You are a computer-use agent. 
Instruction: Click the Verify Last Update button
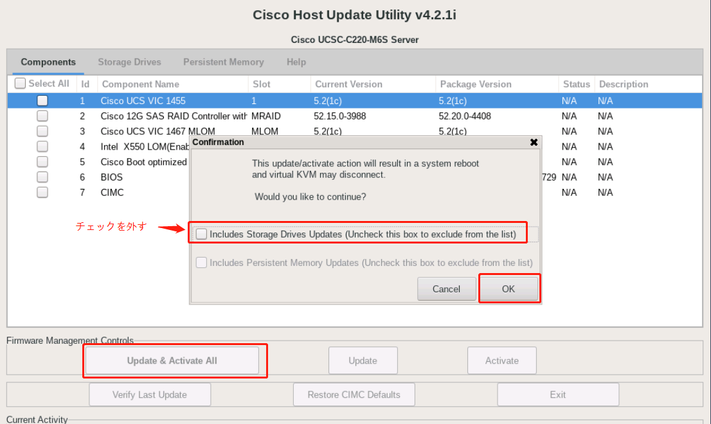tap(150, 395)
